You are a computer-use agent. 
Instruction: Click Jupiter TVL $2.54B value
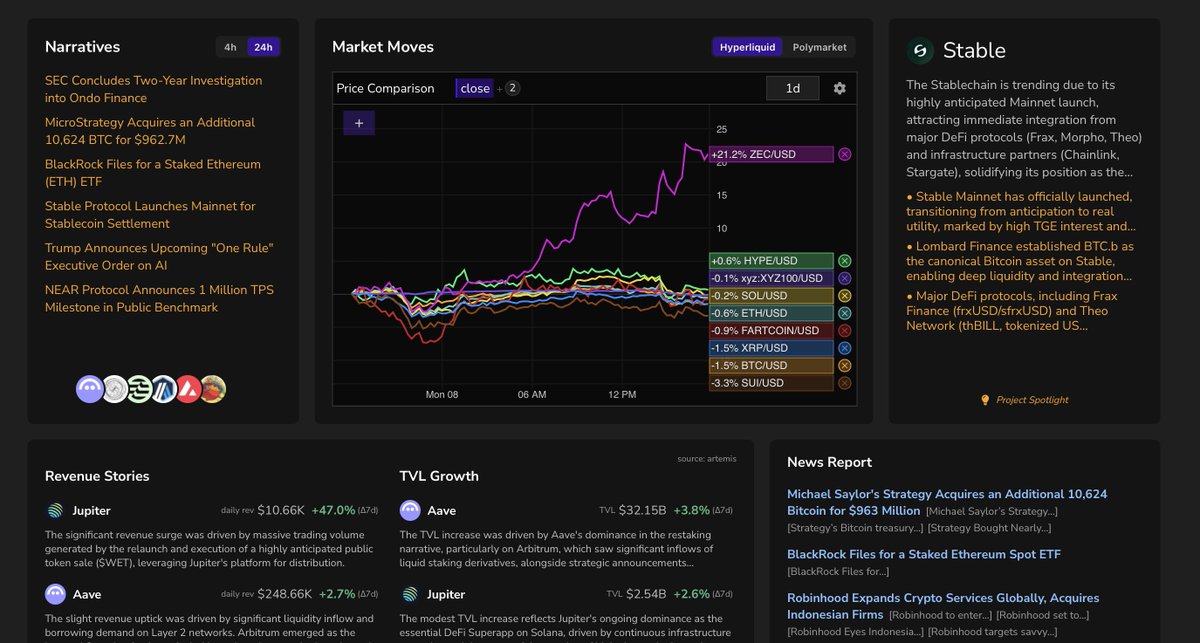tap(644, 595)
